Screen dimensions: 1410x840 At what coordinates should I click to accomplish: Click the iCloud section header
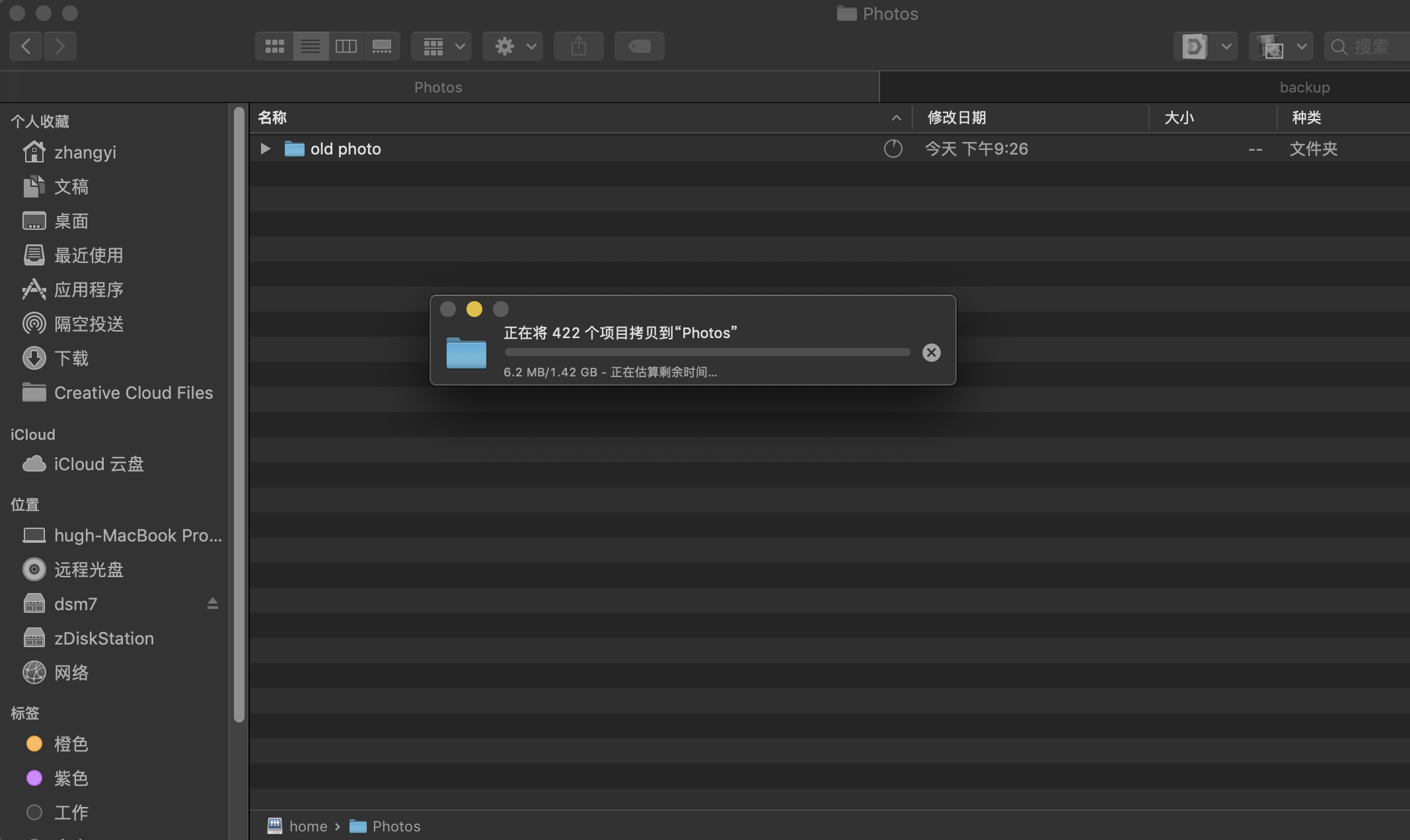tap(33, 435)
